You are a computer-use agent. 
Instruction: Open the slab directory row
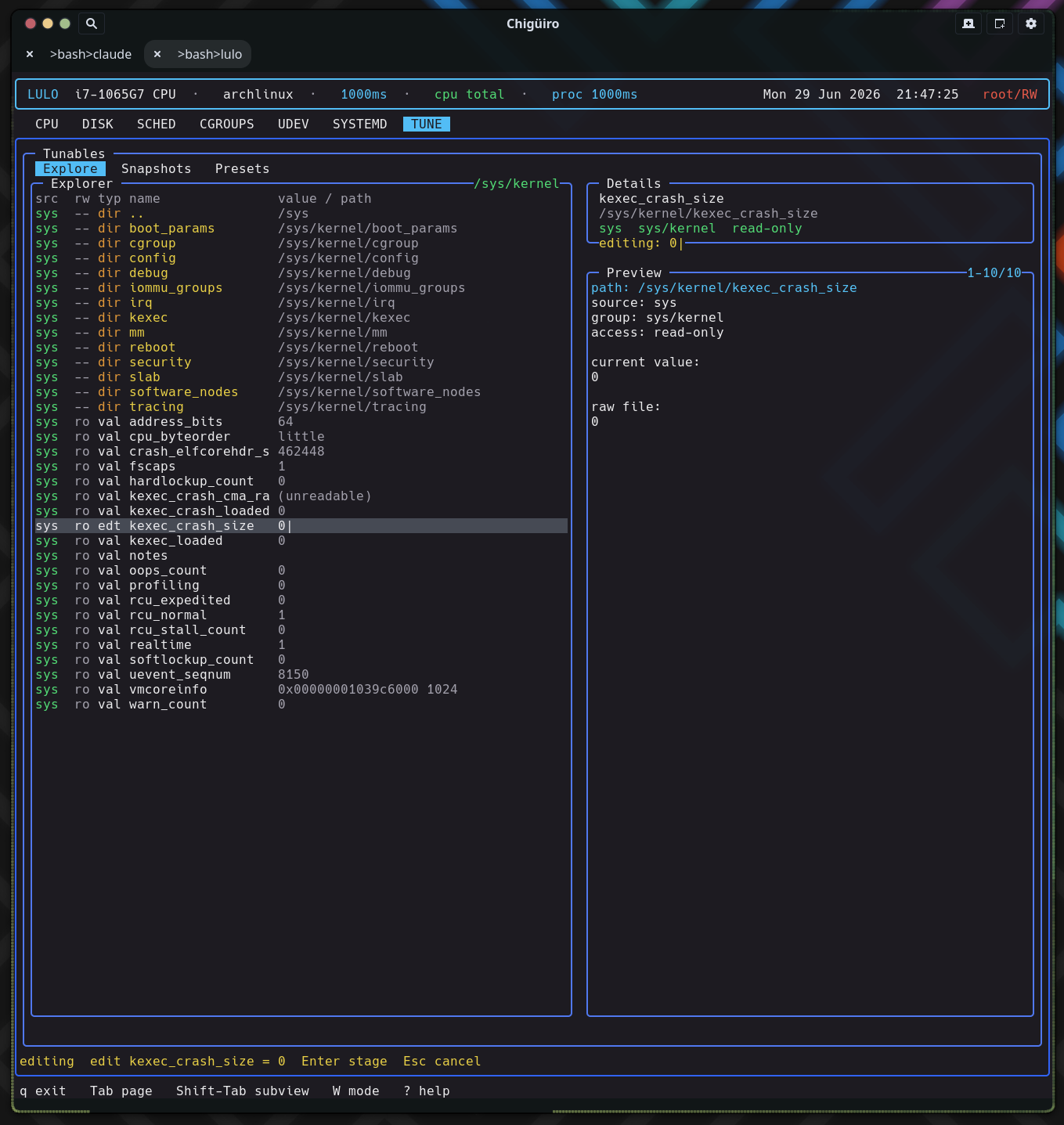pos(301,377)
